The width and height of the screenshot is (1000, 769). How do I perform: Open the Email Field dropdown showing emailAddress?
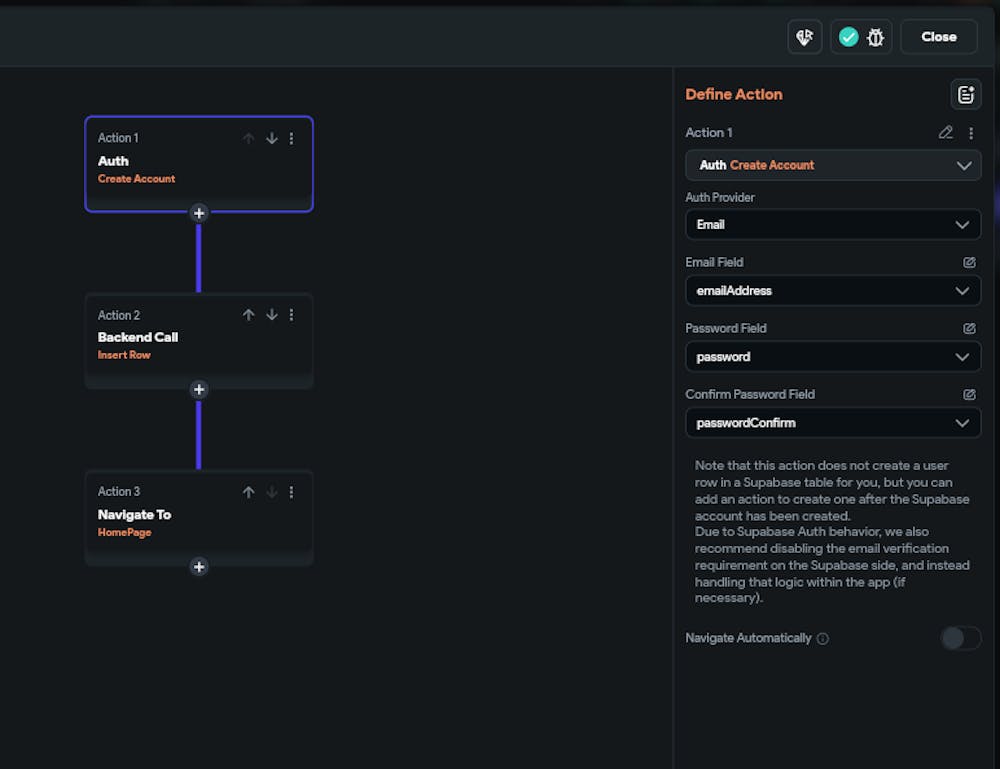(x=833, y=291)
